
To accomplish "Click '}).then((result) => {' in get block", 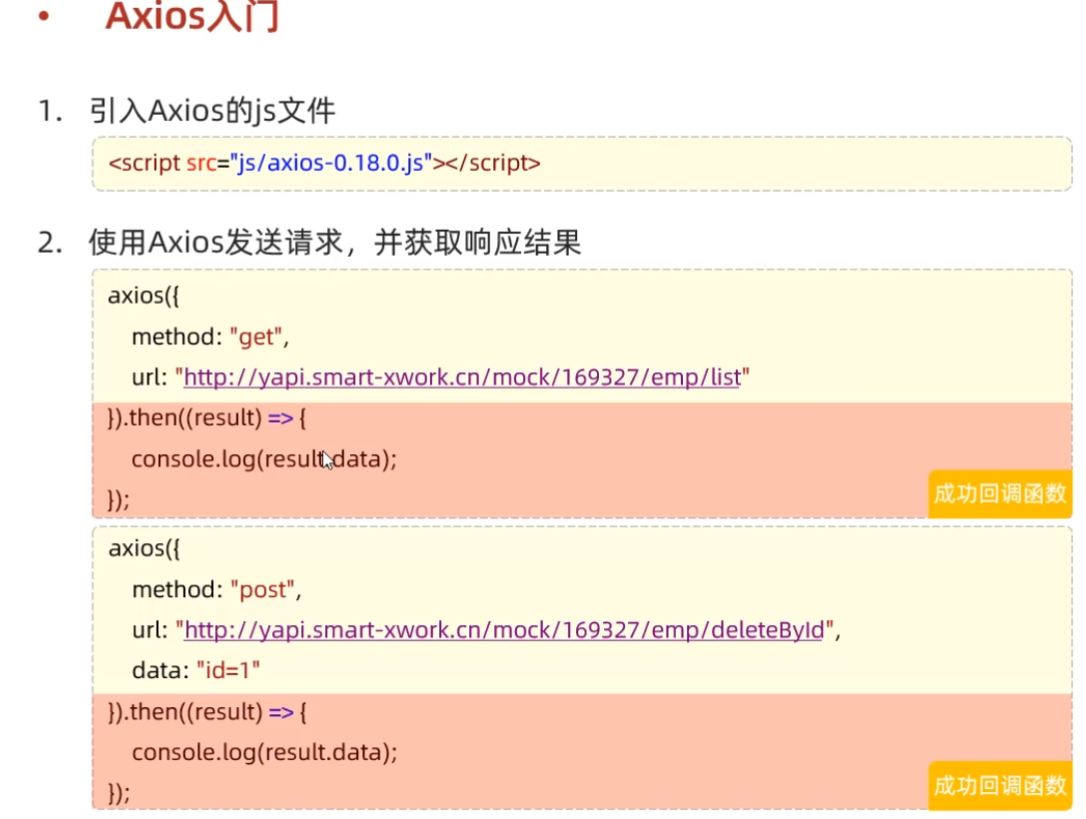I will pos(206,418).
